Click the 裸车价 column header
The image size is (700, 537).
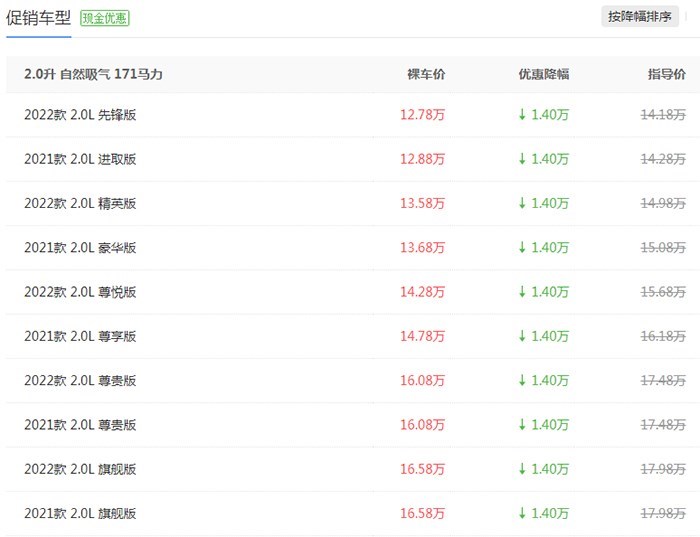[x=426, y=74]
